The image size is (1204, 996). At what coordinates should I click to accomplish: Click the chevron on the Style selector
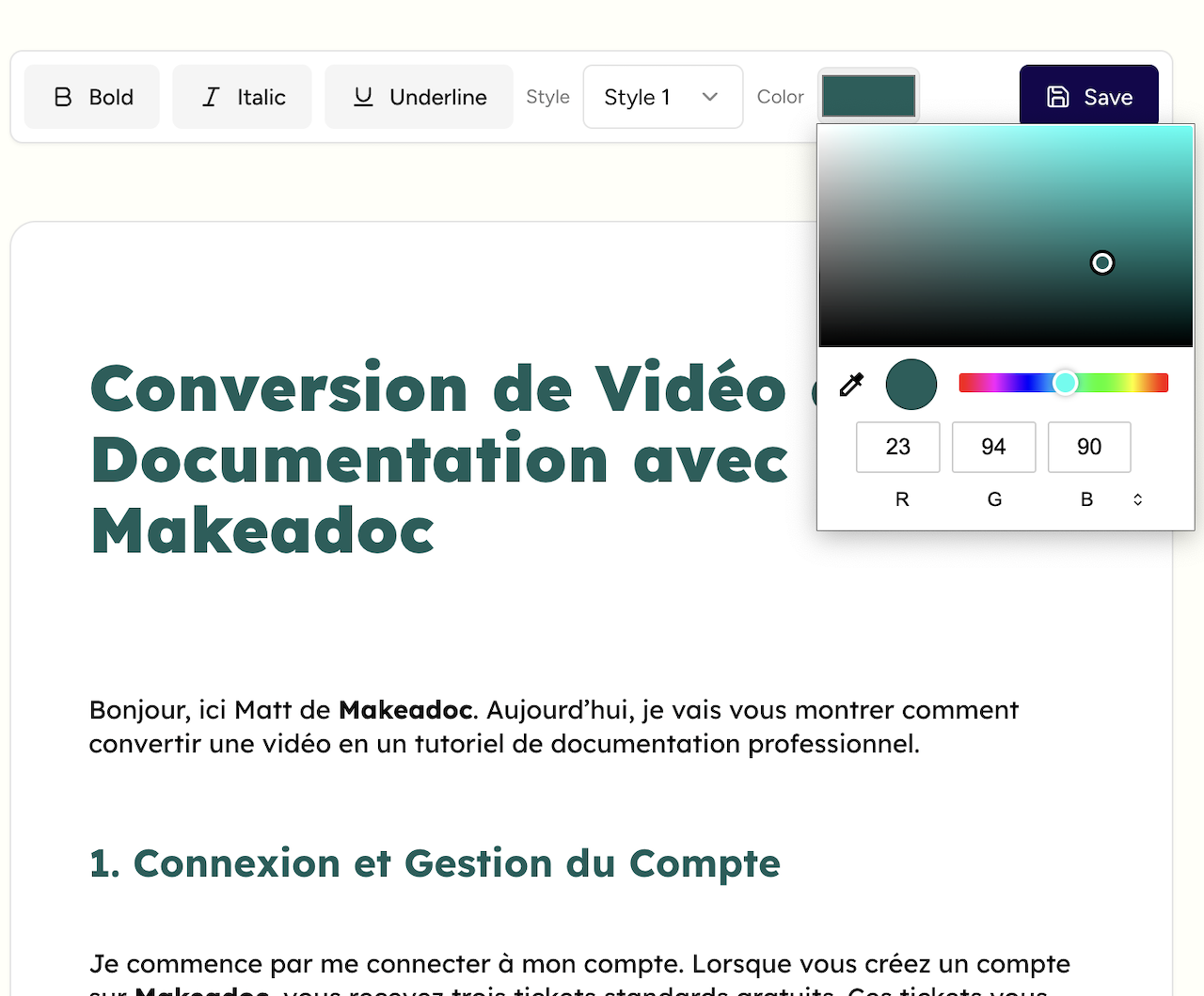point(710,96)
